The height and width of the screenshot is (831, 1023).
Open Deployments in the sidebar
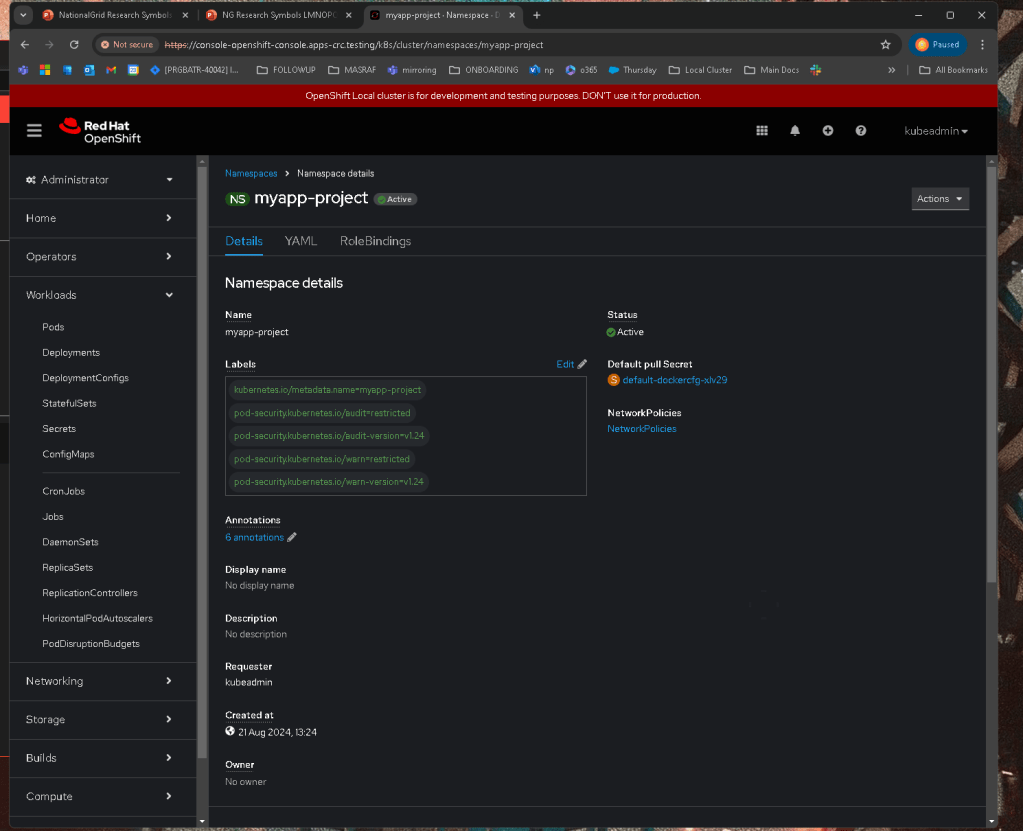click(x=71, y=352)
